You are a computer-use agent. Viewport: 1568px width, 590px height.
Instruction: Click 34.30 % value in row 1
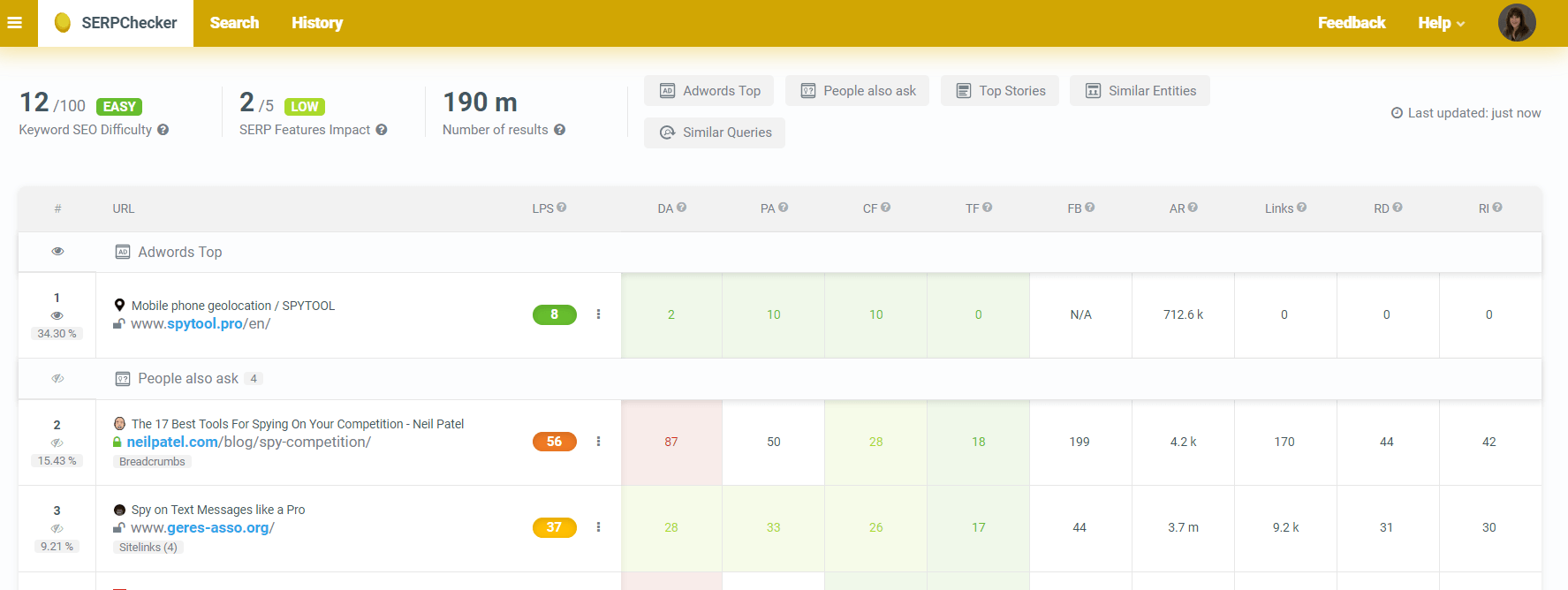(x=57, y=334)
